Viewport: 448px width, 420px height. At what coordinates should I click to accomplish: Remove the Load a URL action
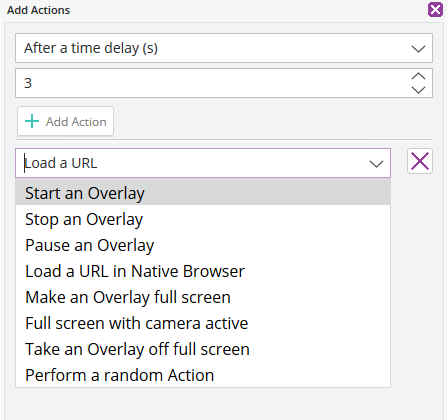(420, 162)
